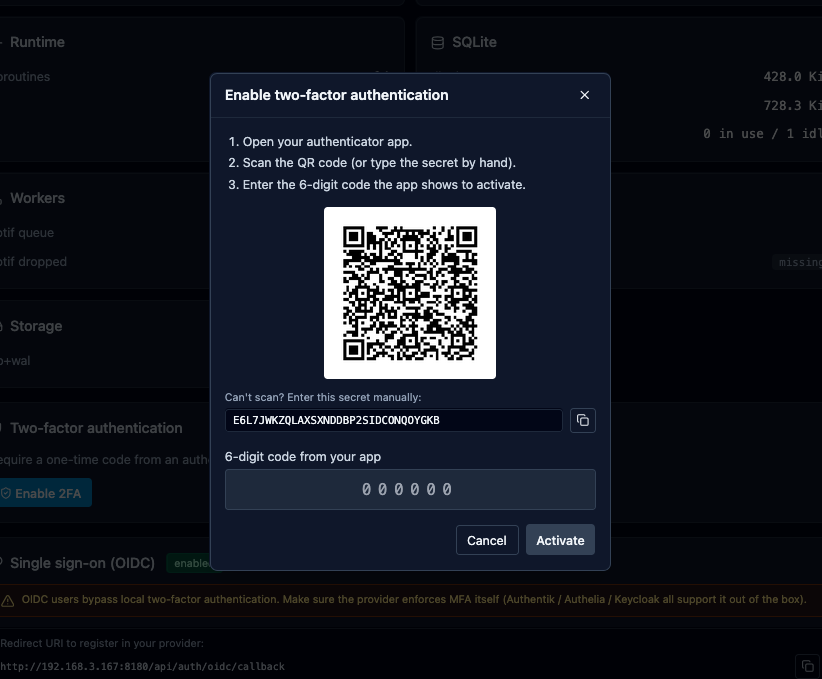Click the 'Single sign-on (OIDC)' heading
The image size is (822, 679).
(82, 563)
